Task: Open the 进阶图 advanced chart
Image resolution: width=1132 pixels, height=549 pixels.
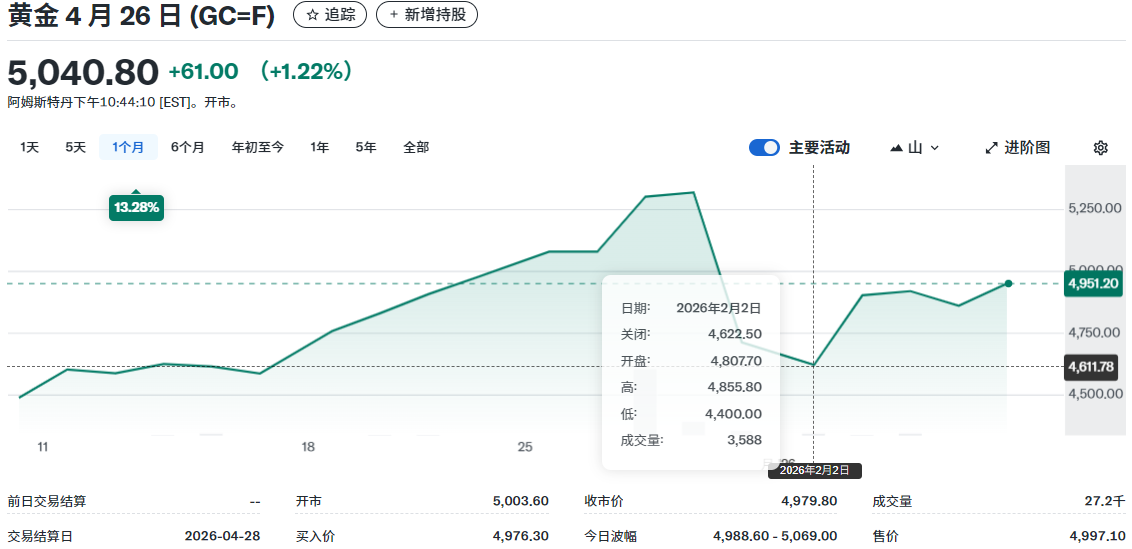Action: [1017, 148]
